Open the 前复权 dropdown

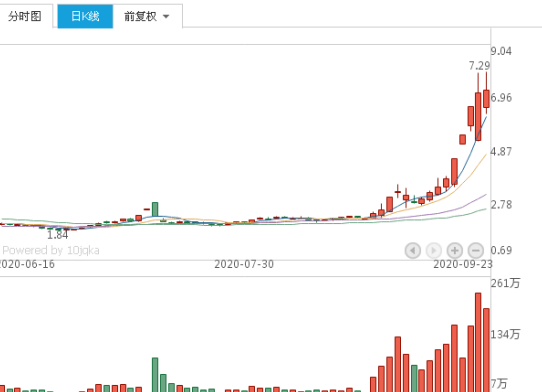[147, 16]
